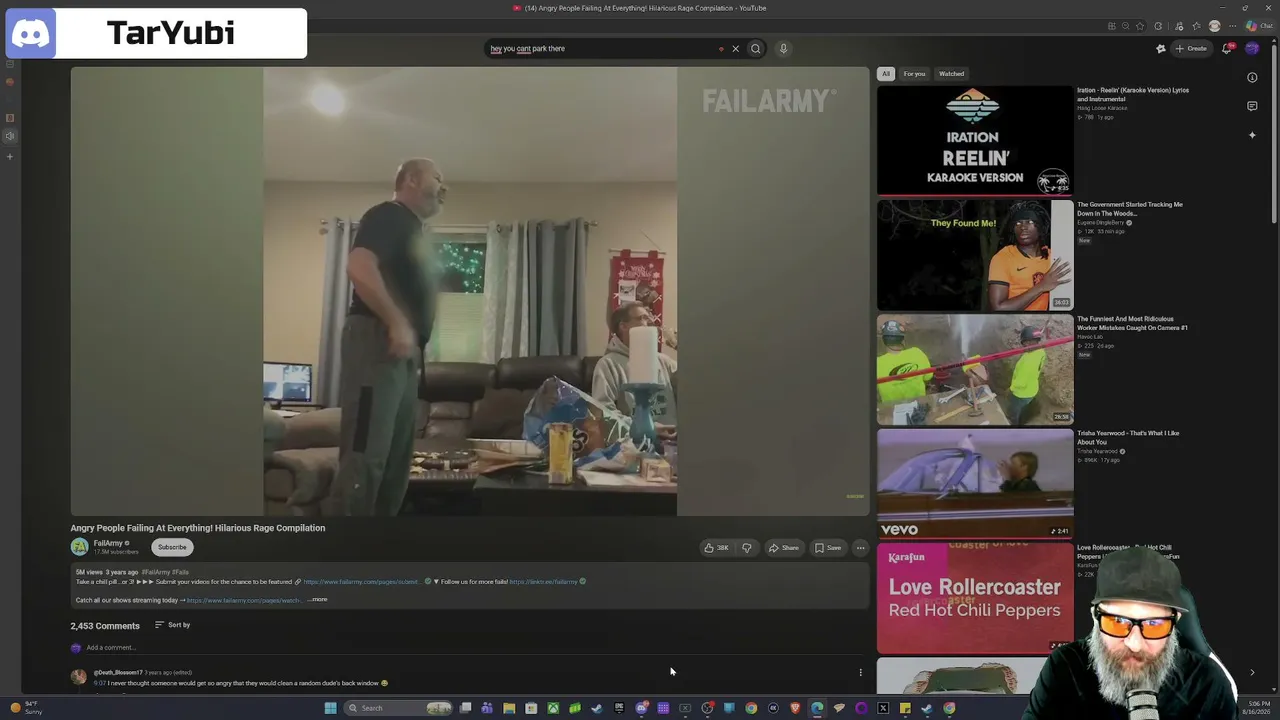This screenshot has height=720, width=1280.
Task: Open the Iration Reelin' karaoke video thumbnail
Action: pyautogui.click(x=975, y=140)
